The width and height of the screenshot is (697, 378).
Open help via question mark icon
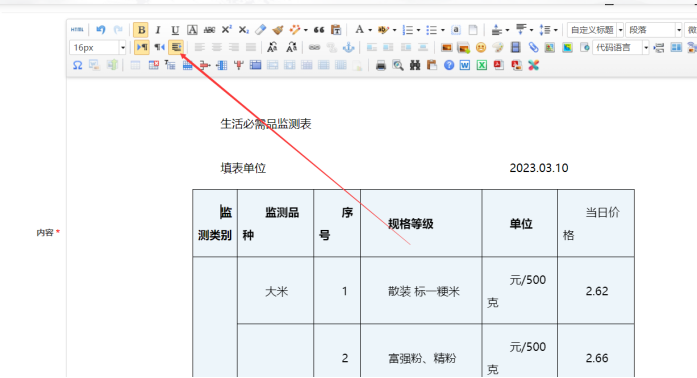(x=449, y=65)
